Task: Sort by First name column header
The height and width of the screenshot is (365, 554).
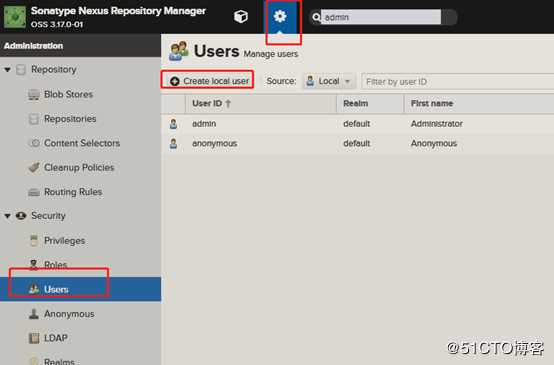Action: [x=479, y=104]
